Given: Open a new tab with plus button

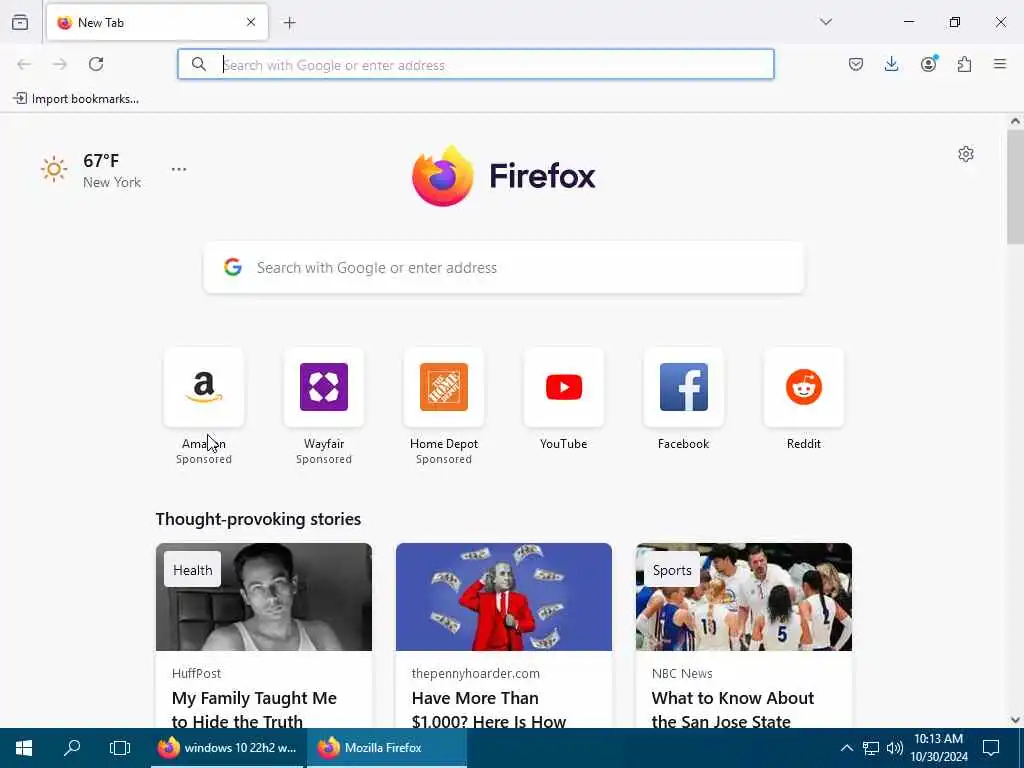Looking at the screenshot, I should pos(289,23).
